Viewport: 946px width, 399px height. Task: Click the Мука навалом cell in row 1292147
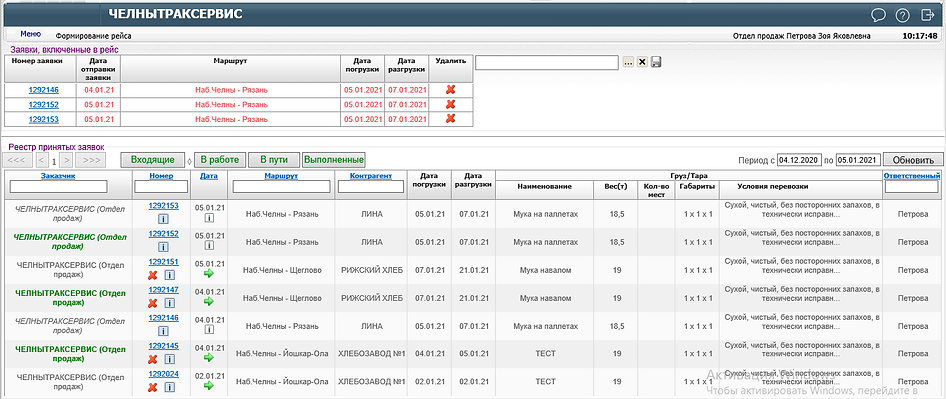(544, 298)
